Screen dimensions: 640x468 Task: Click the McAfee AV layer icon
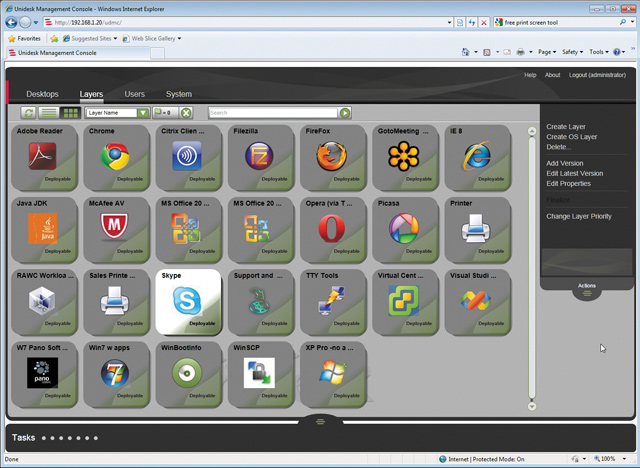point(115,227)
